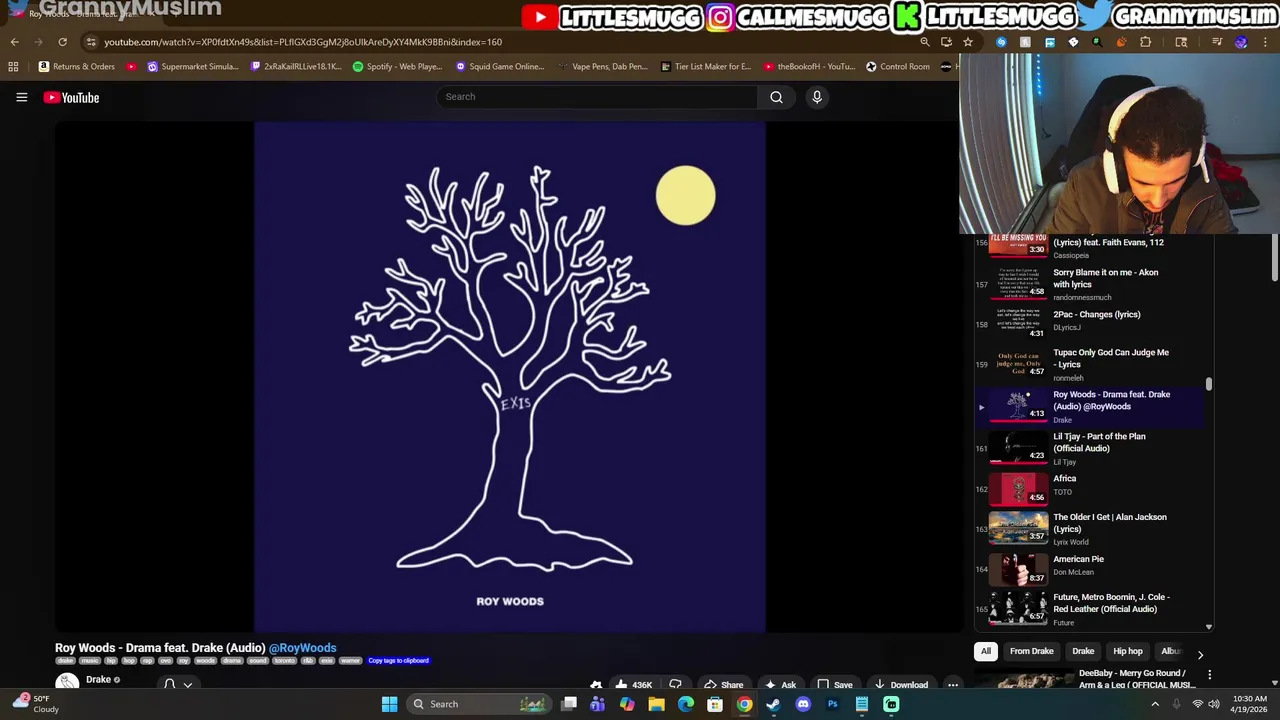Open Steam from the taskbar

[x=773, y=704]
